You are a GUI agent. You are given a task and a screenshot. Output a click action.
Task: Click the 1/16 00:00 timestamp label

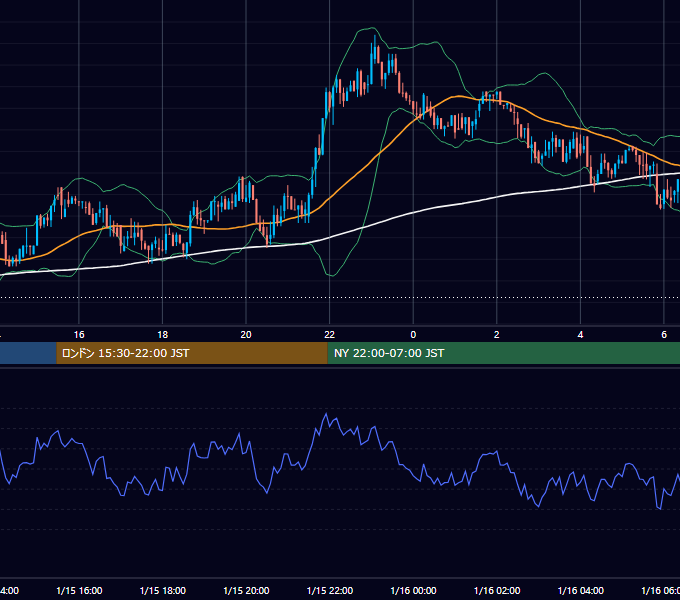pyautogui.click(x=413, y=590)
